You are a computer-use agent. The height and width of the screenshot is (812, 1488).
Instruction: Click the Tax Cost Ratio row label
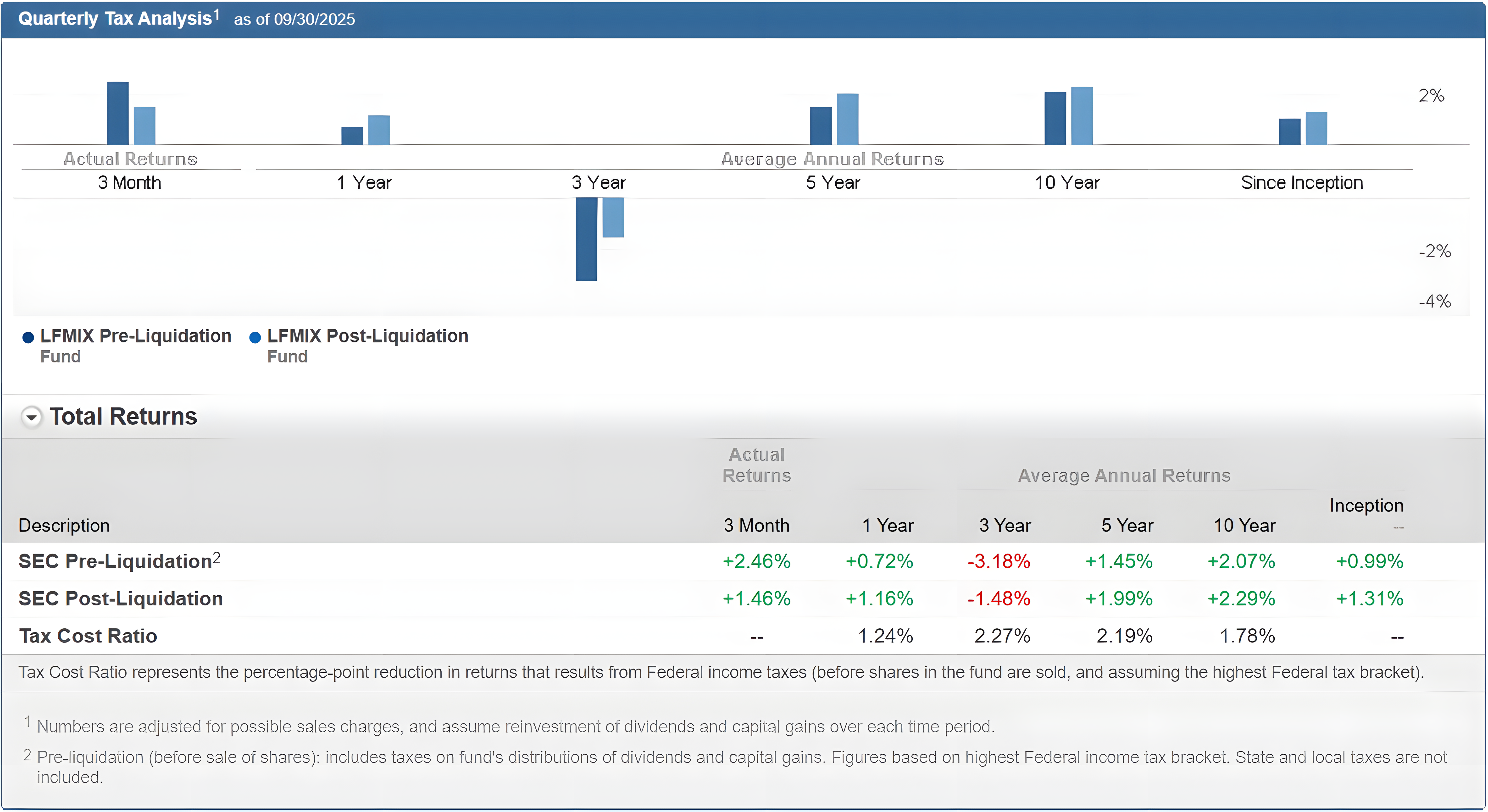88,636
